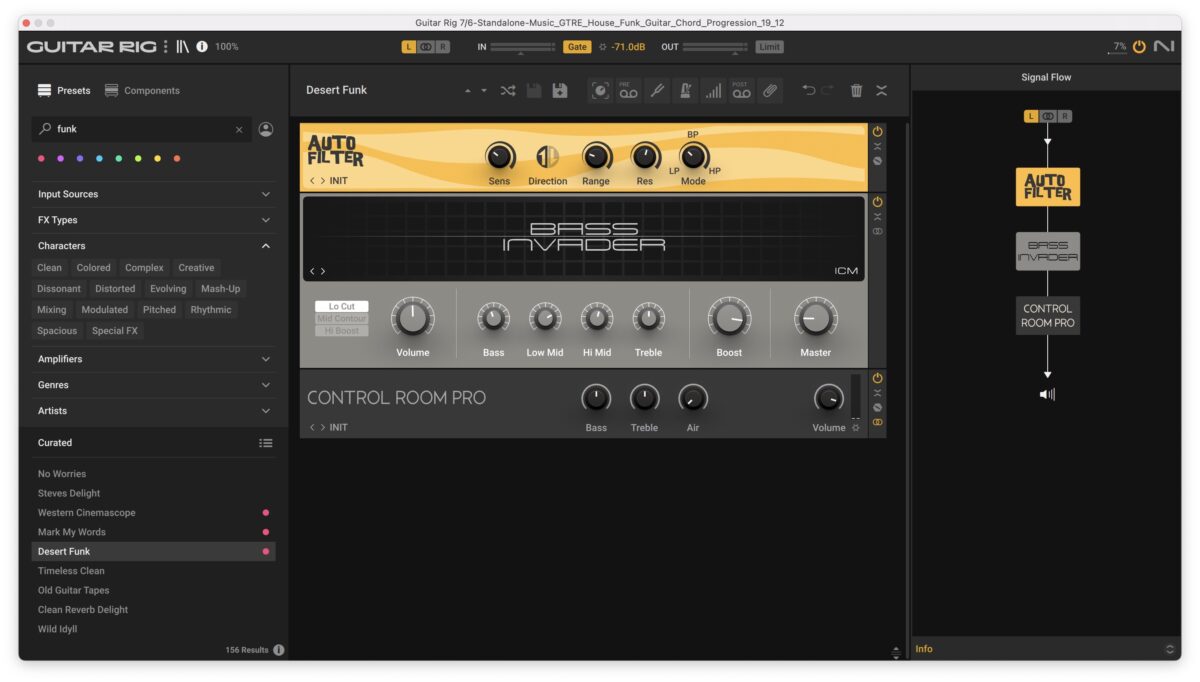
Task: Enable the Gate toggle
Action: tap(577, 47)
